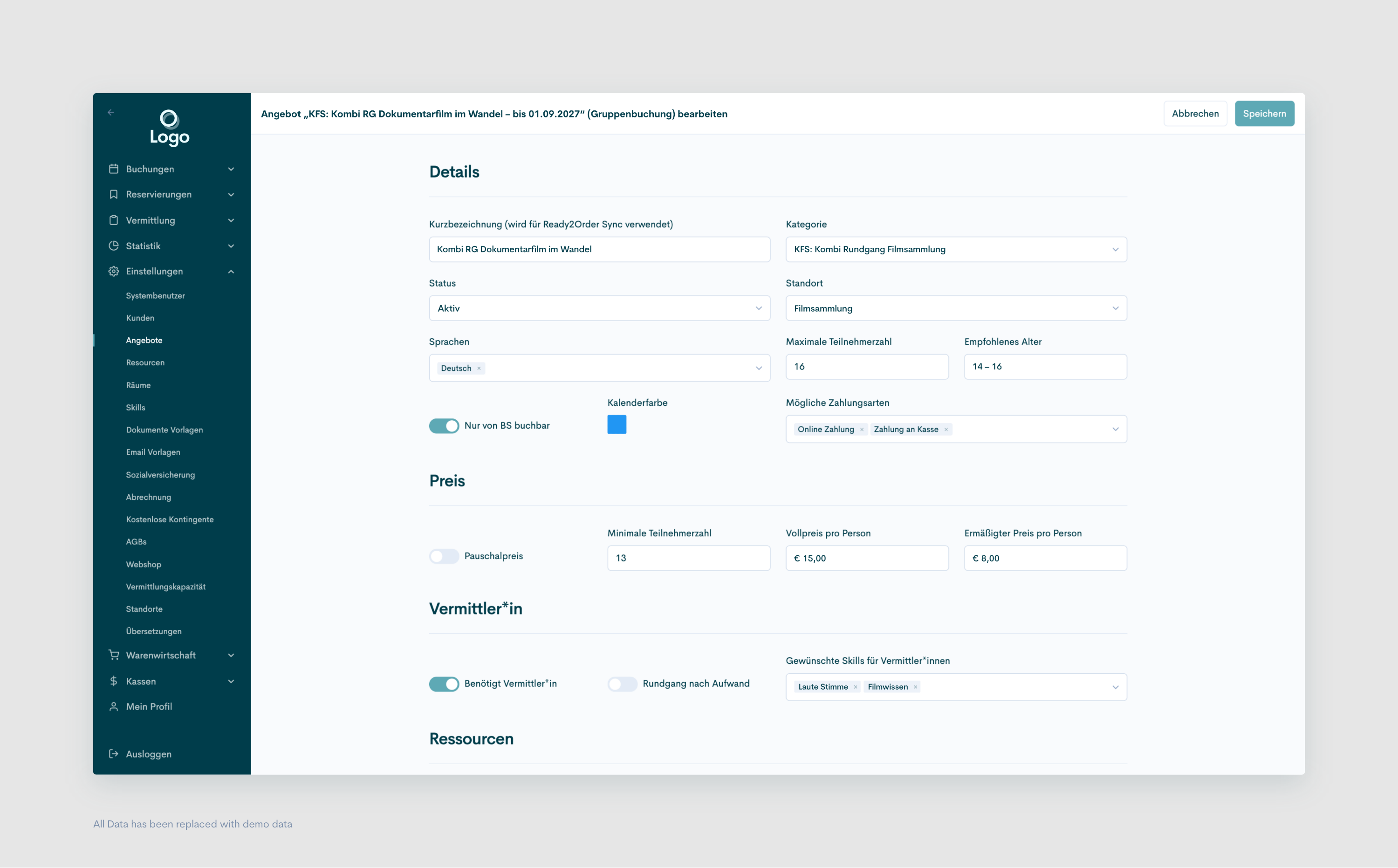Turn on Rundgang nach Aufwand switch
This screenshot has height=868, width=1398.
point(623,683)
